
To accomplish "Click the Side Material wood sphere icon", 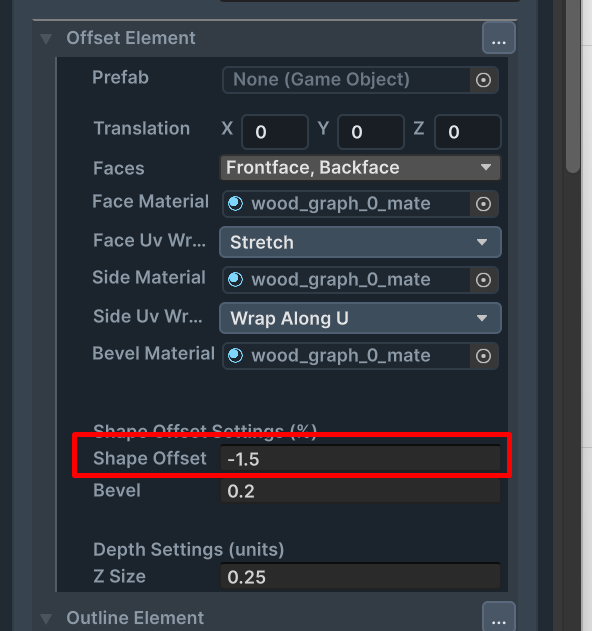I will point(236,280).
